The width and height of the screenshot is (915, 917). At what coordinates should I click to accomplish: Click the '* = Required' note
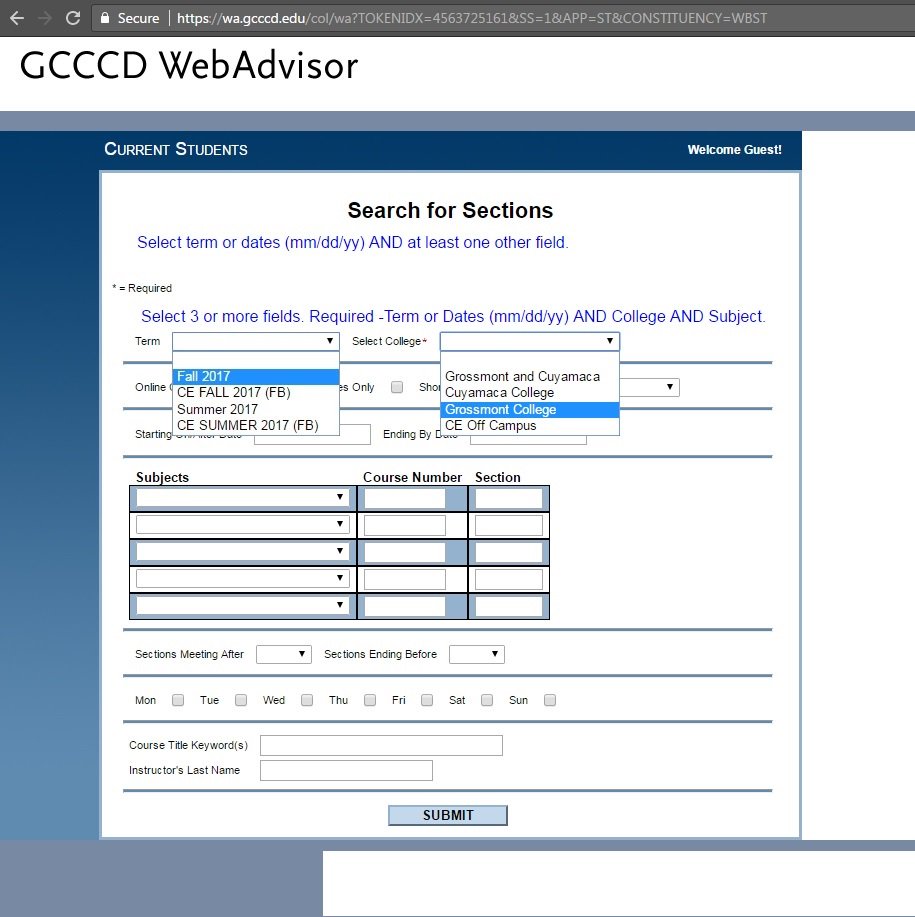[x=142, y=288]
